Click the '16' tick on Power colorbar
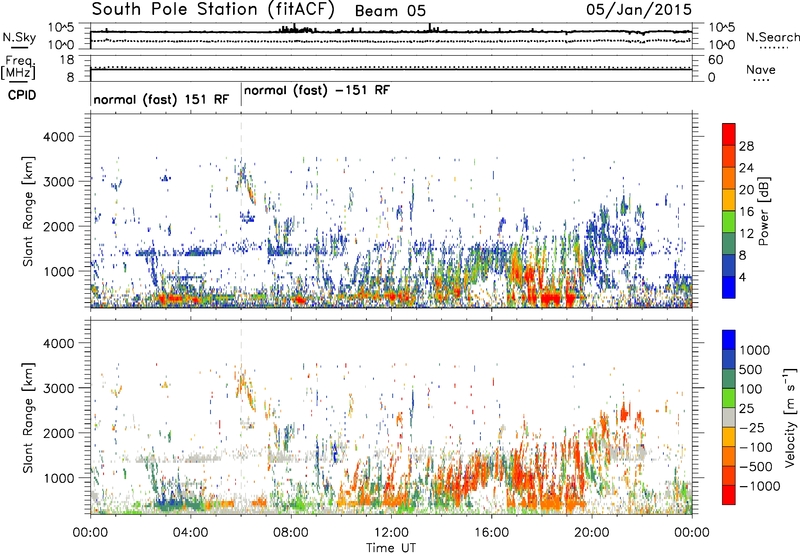800x554 pixels. click(x=746, y=212)
